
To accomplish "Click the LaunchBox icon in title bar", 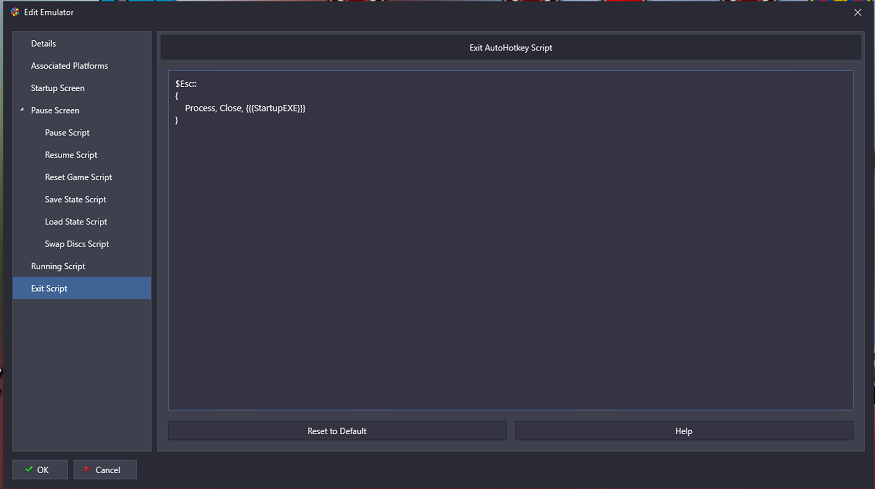I will tap(15, 12).
